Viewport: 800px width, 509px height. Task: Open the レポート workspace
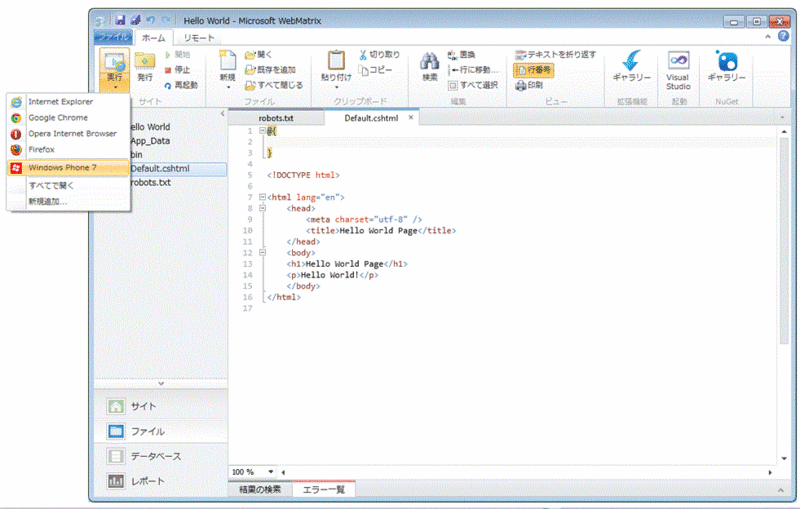160,481
